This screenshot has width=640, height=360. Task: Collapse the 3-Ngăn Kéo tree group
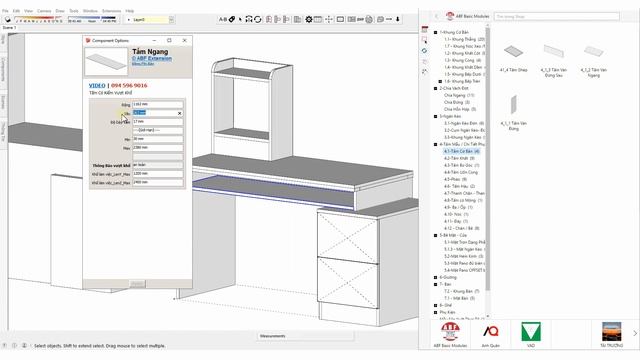[x=436, y=116]
